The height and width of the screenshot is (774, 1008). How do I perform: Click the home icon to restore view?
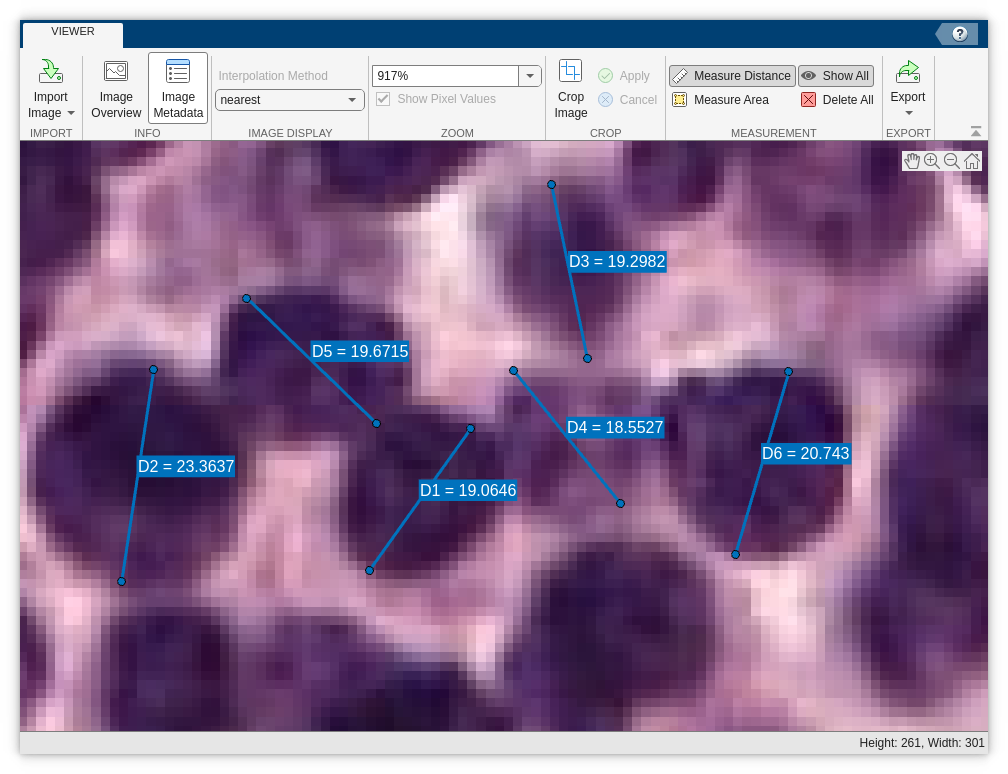(x=971, y=160)
